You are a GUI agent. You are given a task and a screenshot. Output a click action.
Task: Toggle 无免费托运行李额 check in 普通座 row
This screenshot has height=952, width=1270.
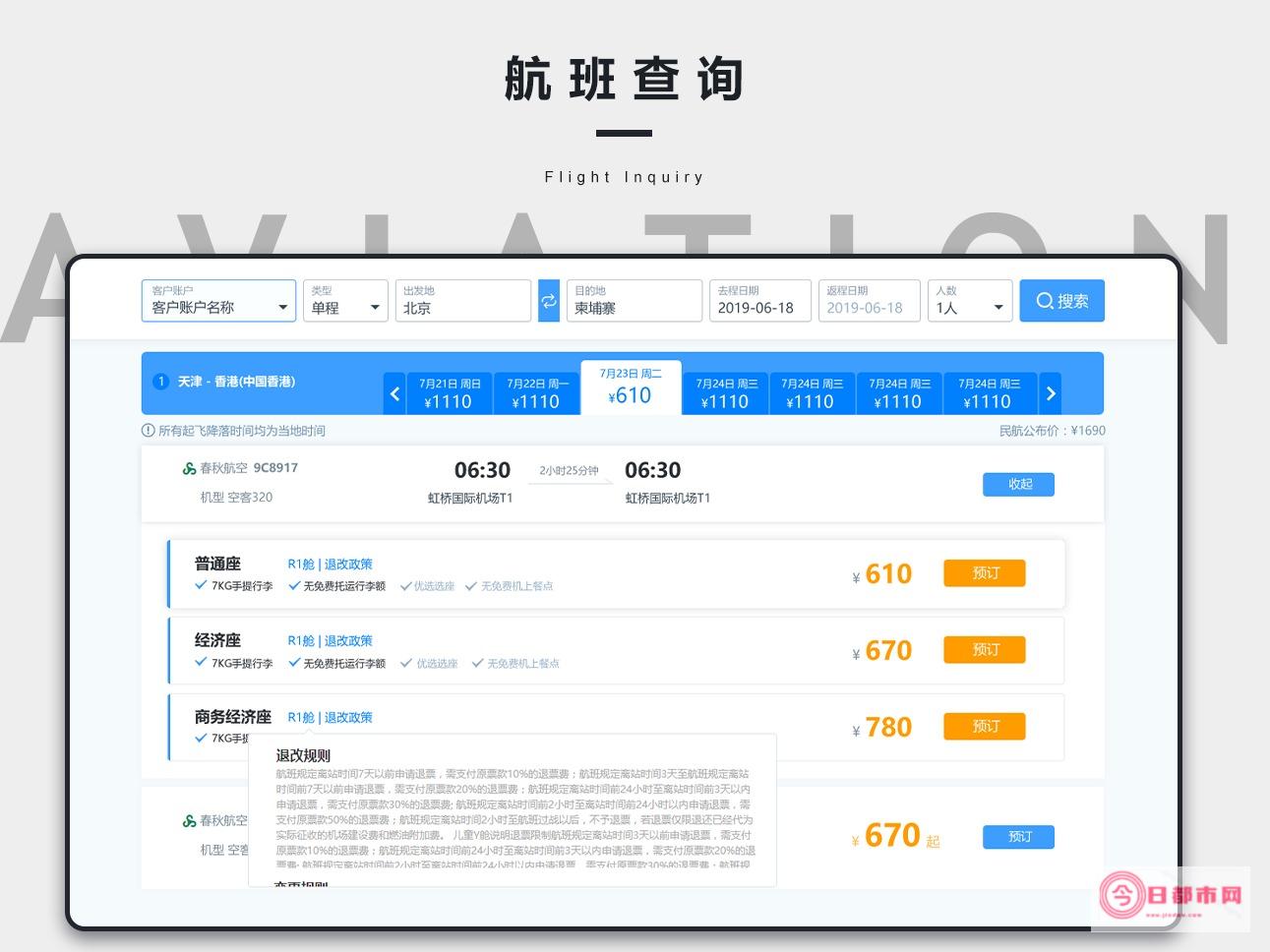click(293, 585)
